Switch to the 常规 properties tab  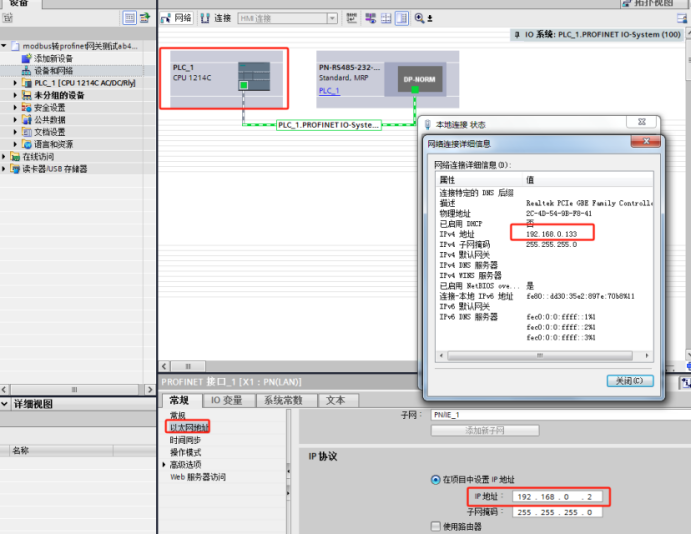pos(180,400)
